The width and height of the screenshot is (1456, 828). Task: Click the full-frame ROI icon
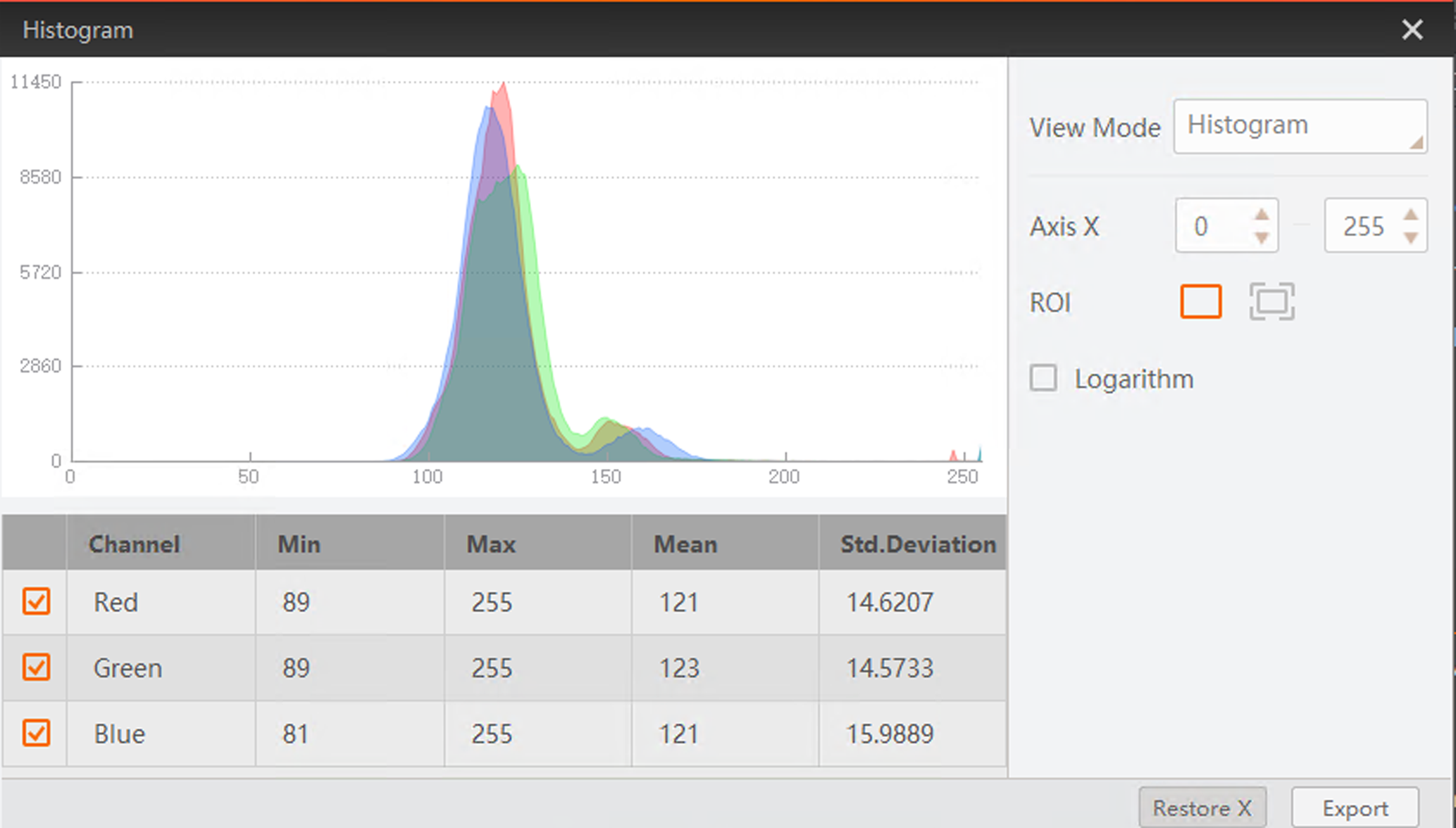pos(1271,302)
